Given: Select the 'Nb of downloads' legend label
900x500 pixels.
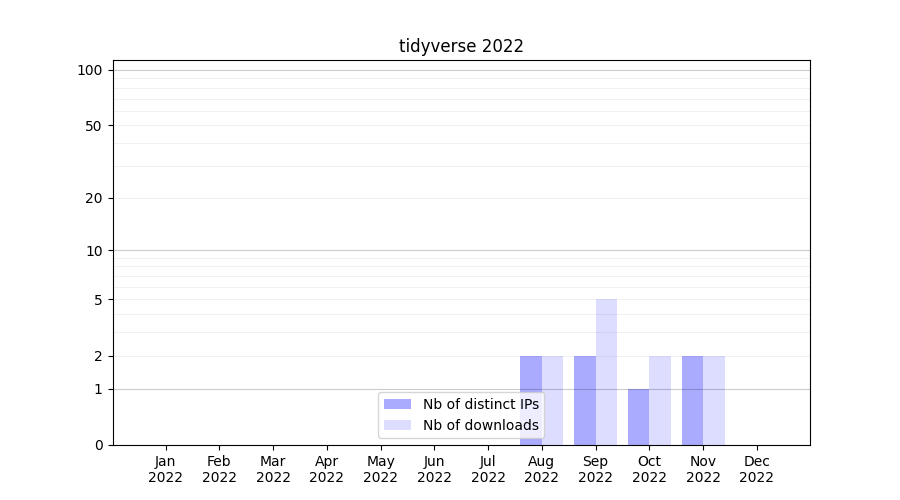Looking at the screenshot, I should (480, 425).
